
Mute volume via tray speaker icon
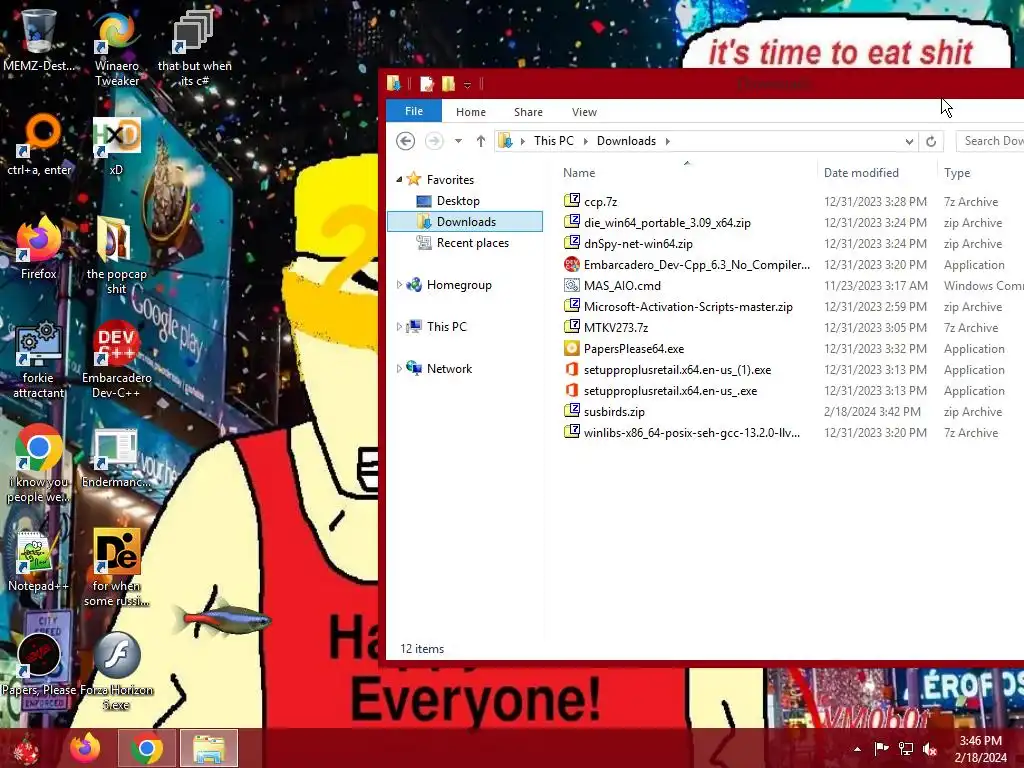coord(930,749)
